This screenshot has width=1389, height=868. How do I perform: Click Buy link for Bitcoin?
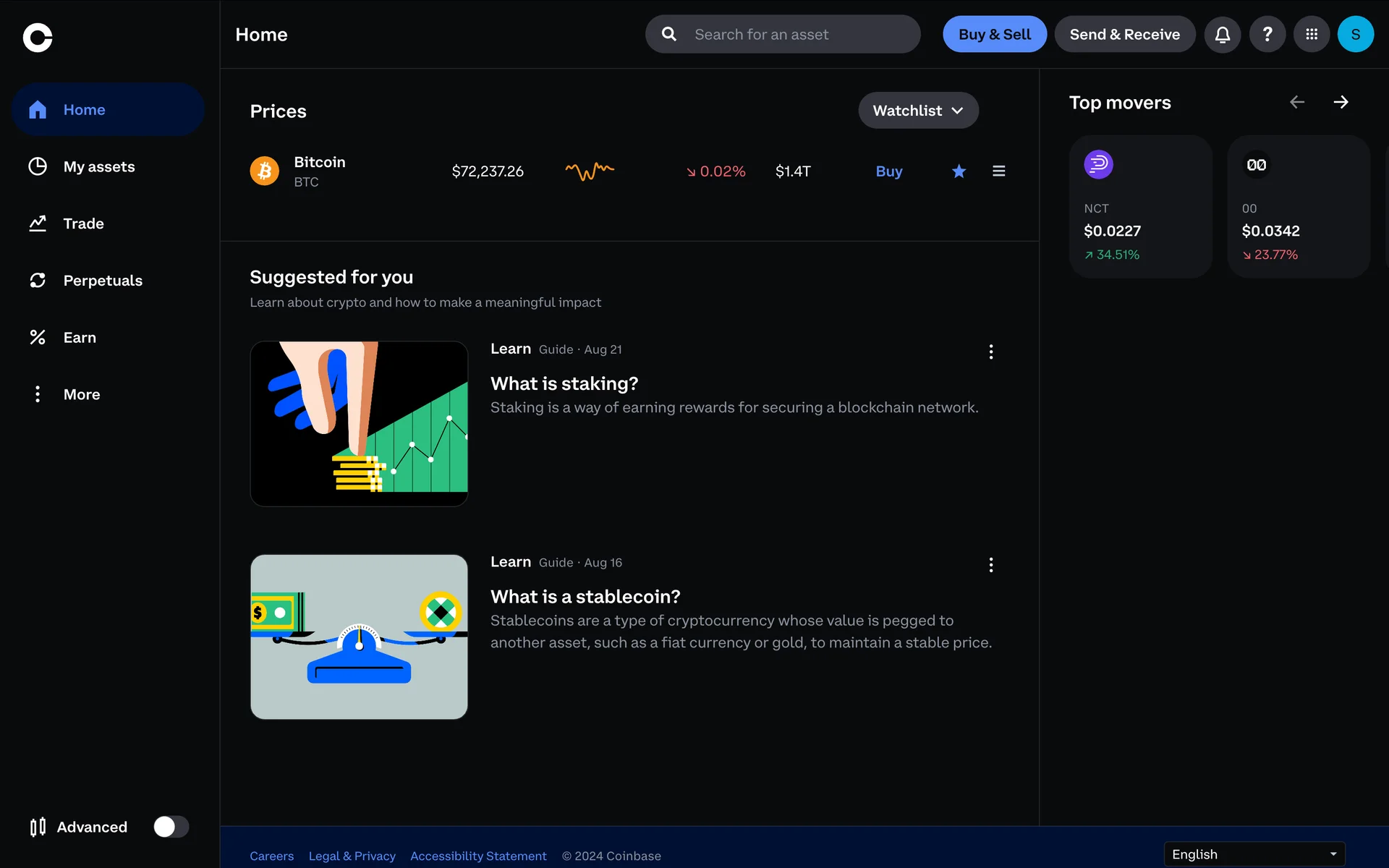click(888, 171)
